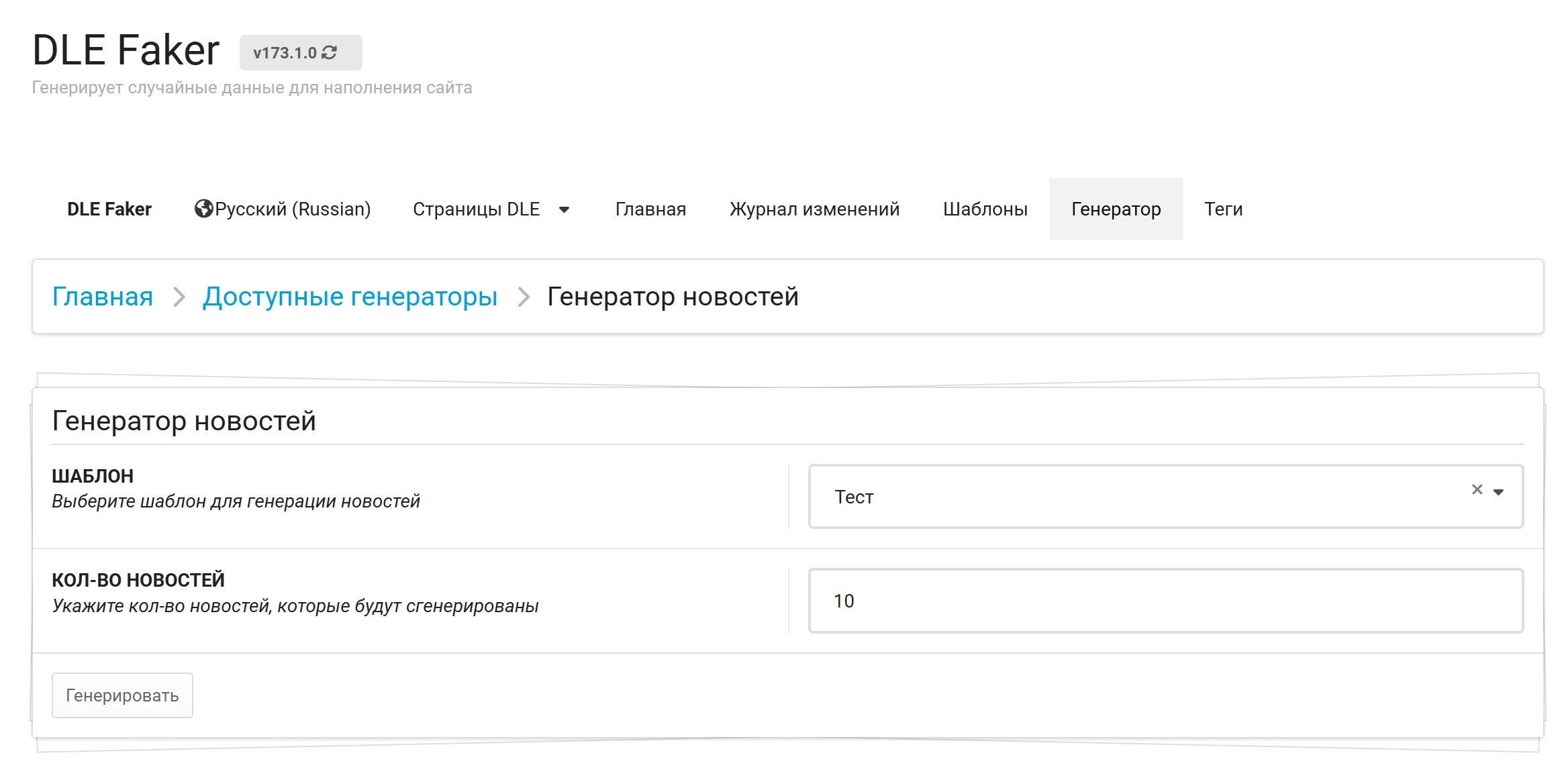Switch to the Шаблоны section
This screenshot has height=784, width=1560.
pos(985,209)
